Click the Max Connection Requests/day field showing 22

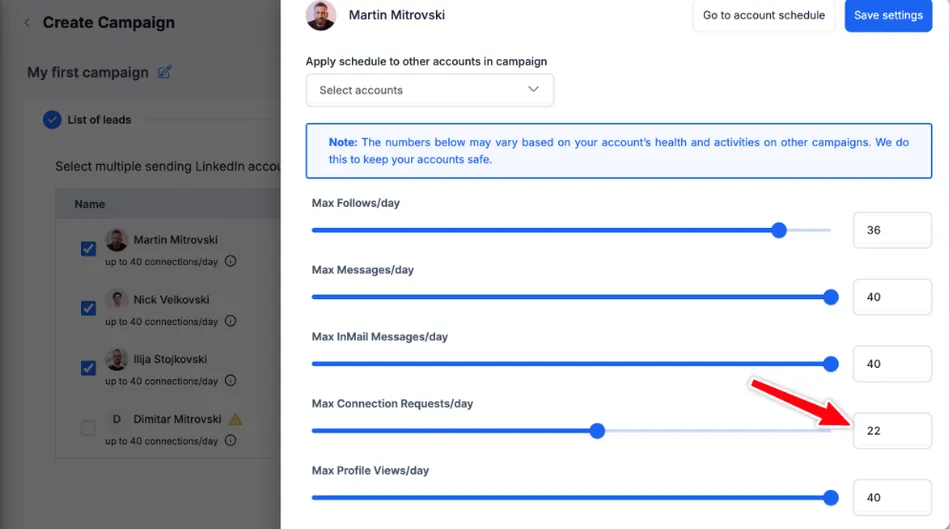click(892, 431)
